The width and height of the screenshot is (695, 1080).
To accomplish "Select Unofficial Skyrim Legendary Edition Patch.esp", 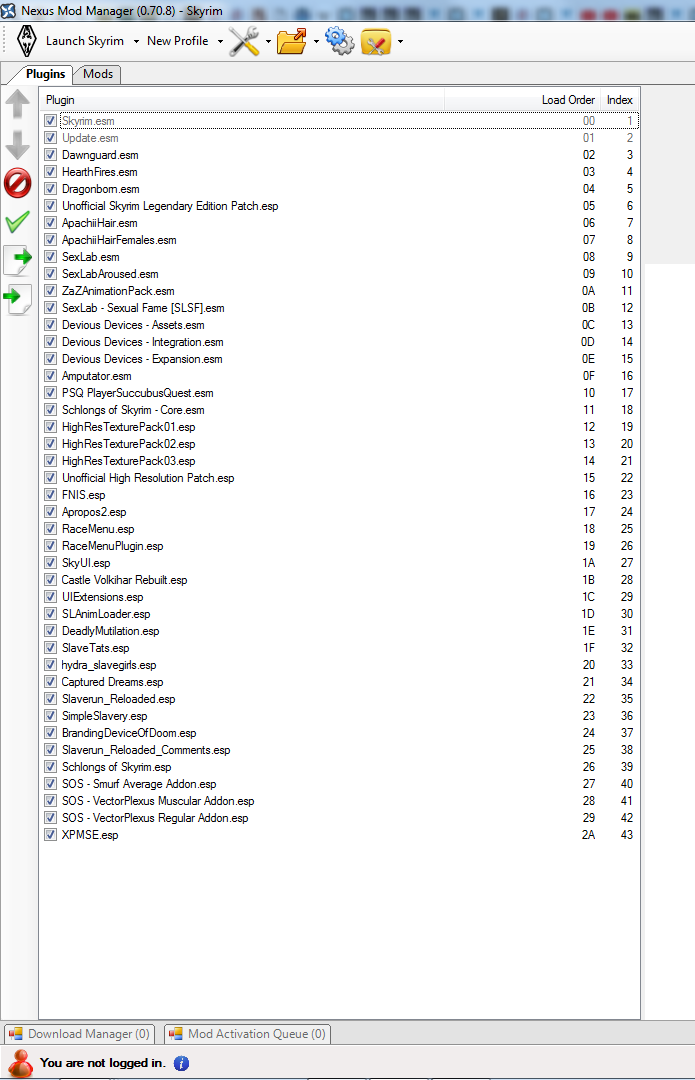I will [170, 206].
